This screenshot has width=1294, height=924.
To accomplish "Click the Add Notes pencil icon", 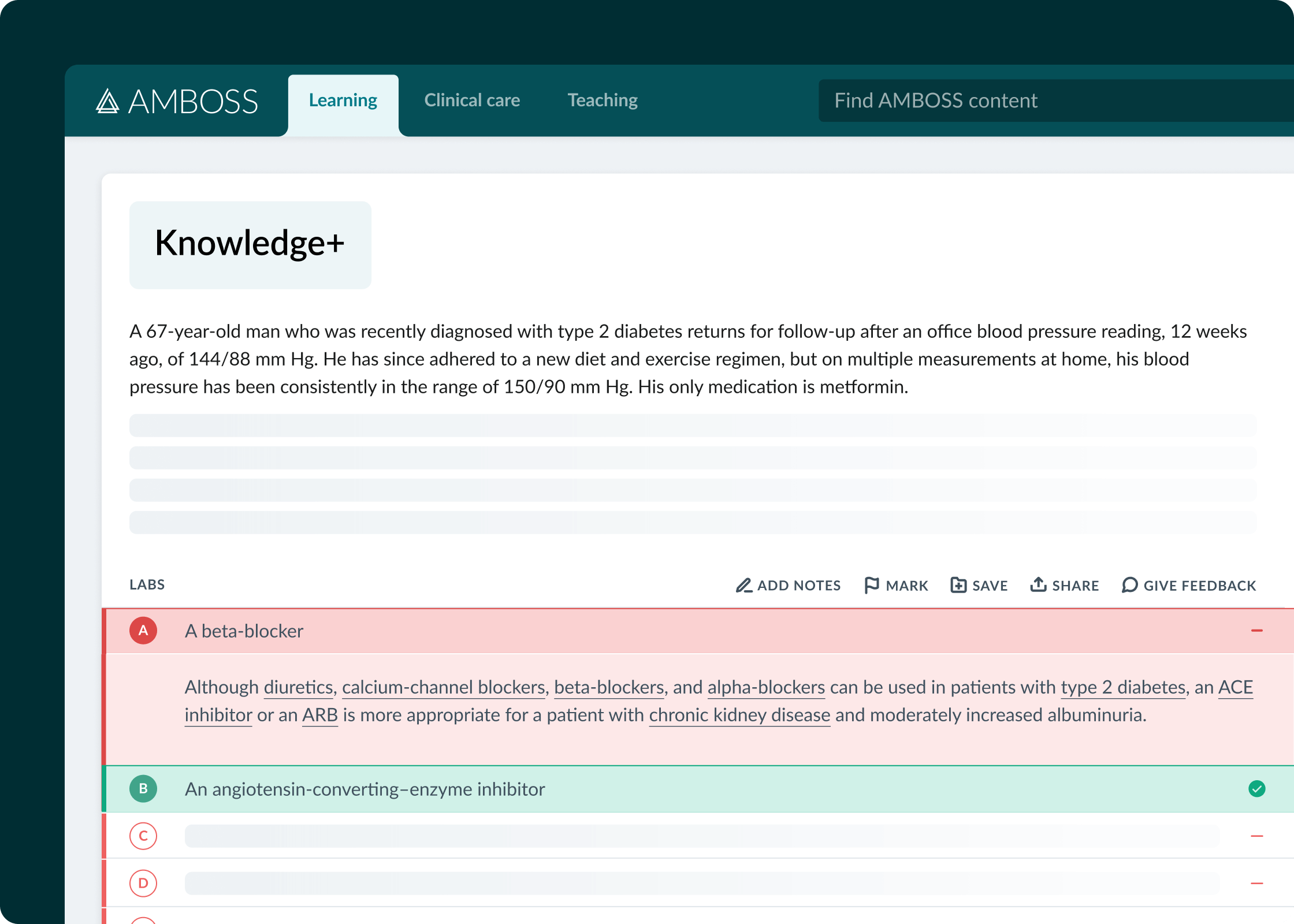I will (743, 586).
